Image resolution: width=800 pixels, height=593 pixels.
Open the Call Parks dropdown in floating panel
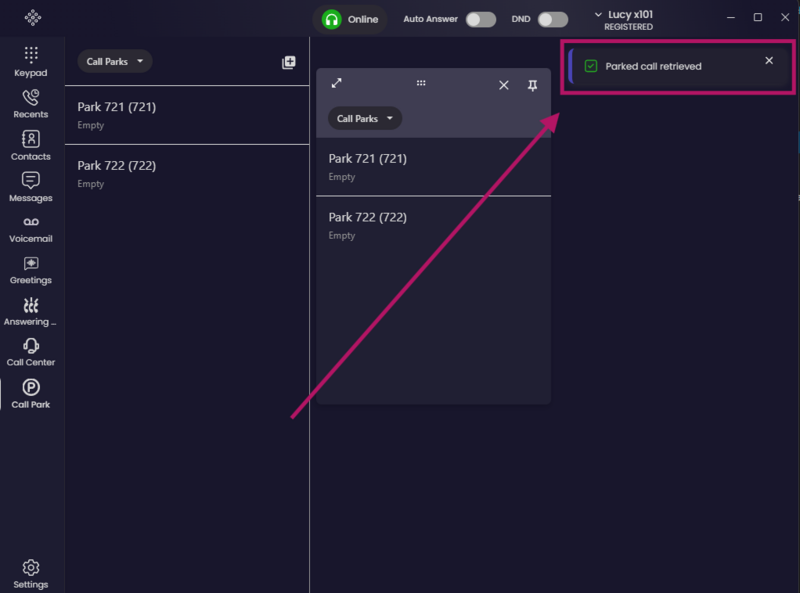tap(365, 118)
